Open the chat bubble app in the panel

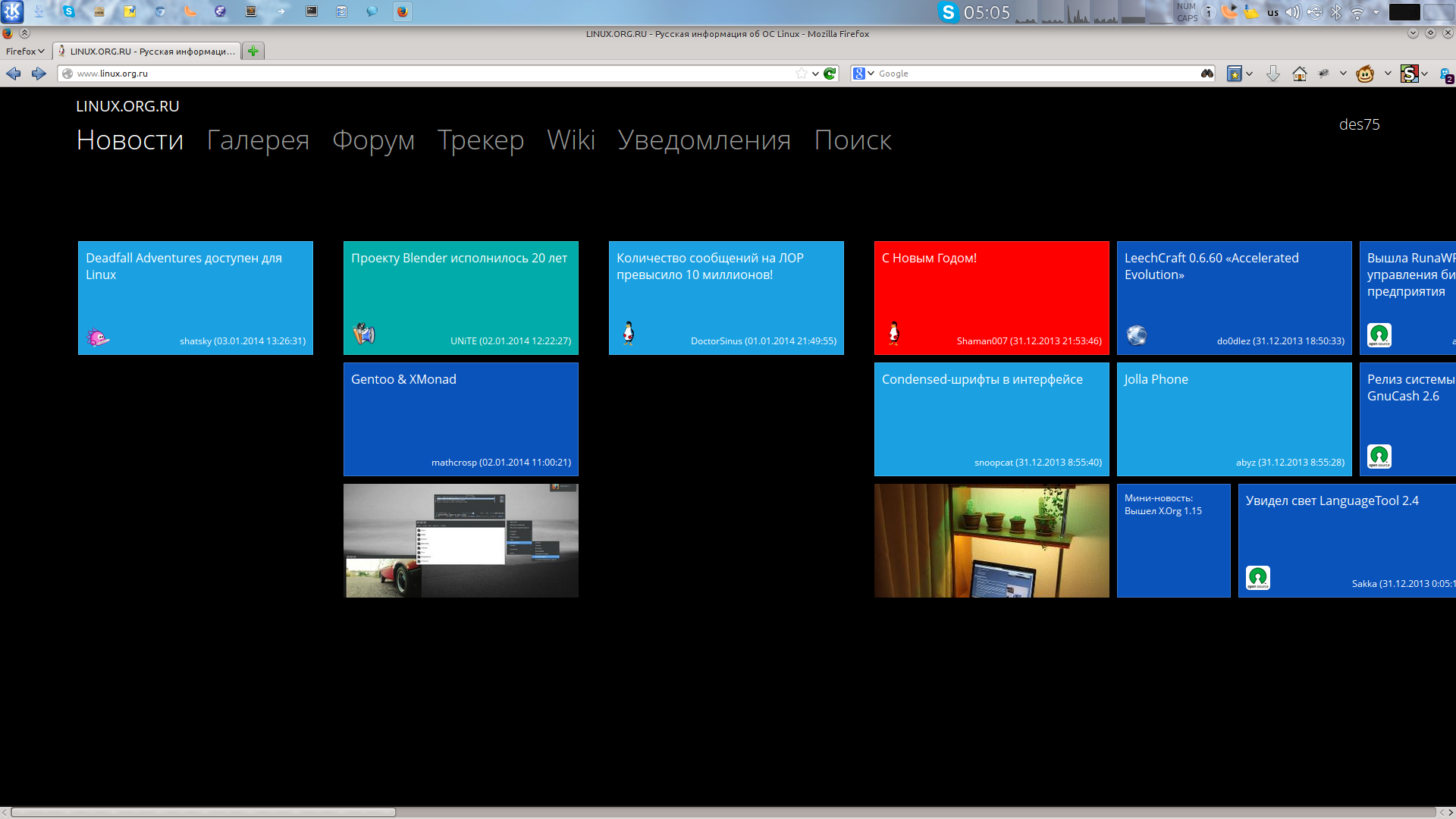(x=372, y=11)
